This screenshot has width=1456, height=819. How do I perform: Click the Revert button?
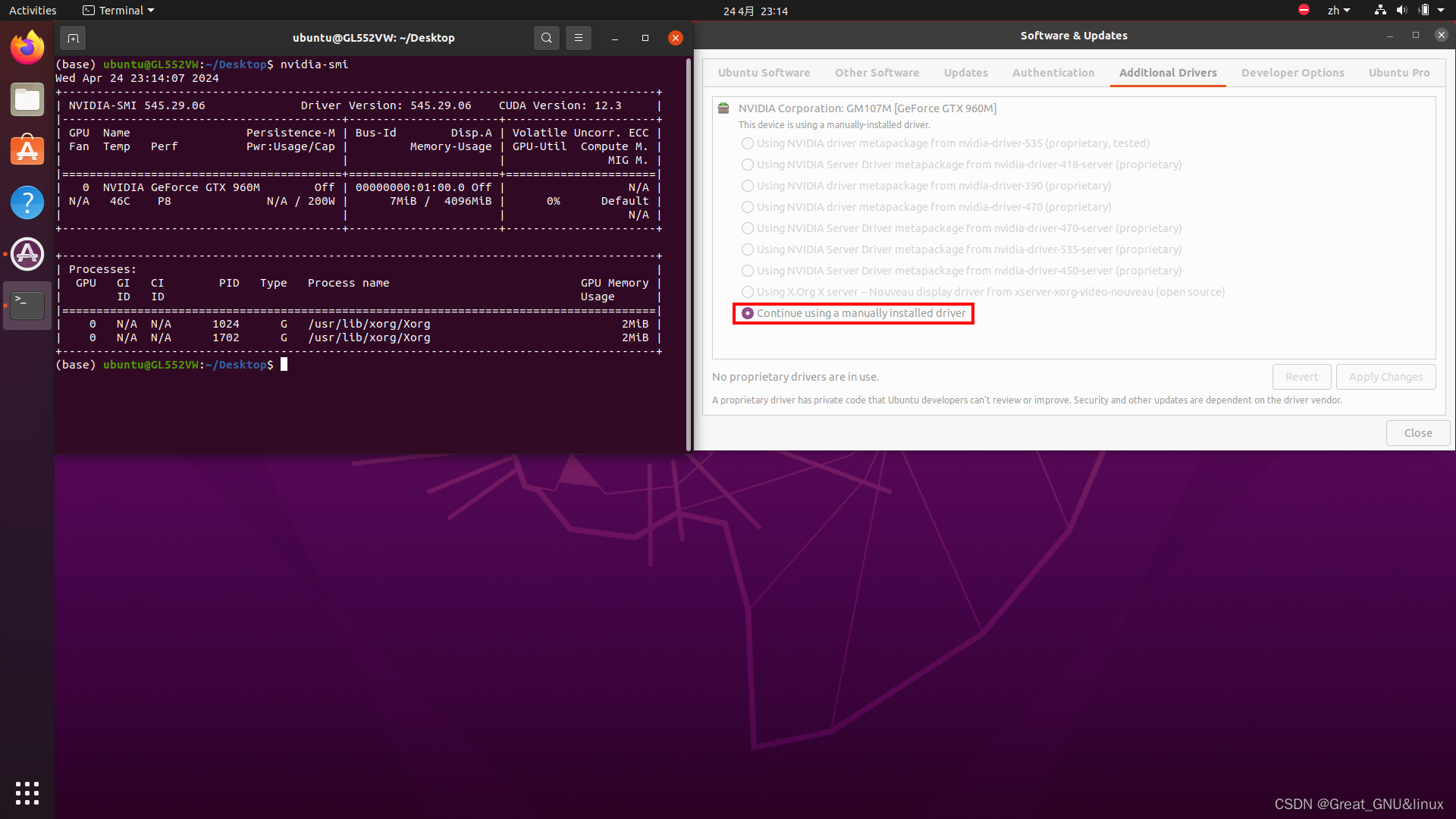[x=1301, y=376]
